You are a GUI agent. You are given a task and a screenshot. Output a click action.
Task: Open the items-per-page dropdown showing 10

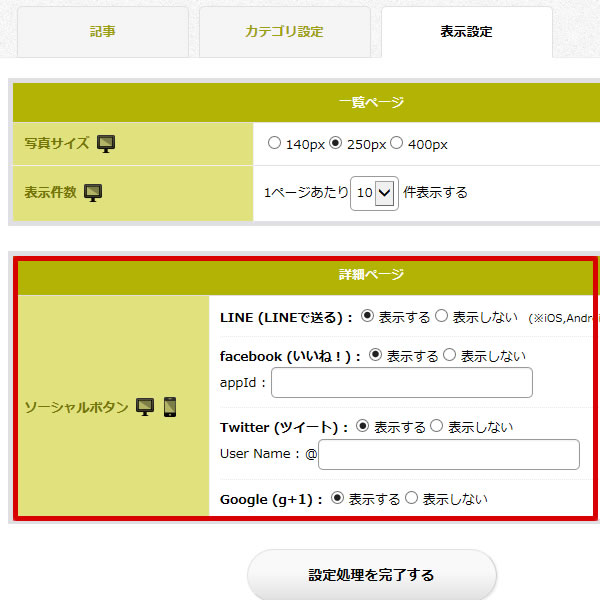point(375,192)
